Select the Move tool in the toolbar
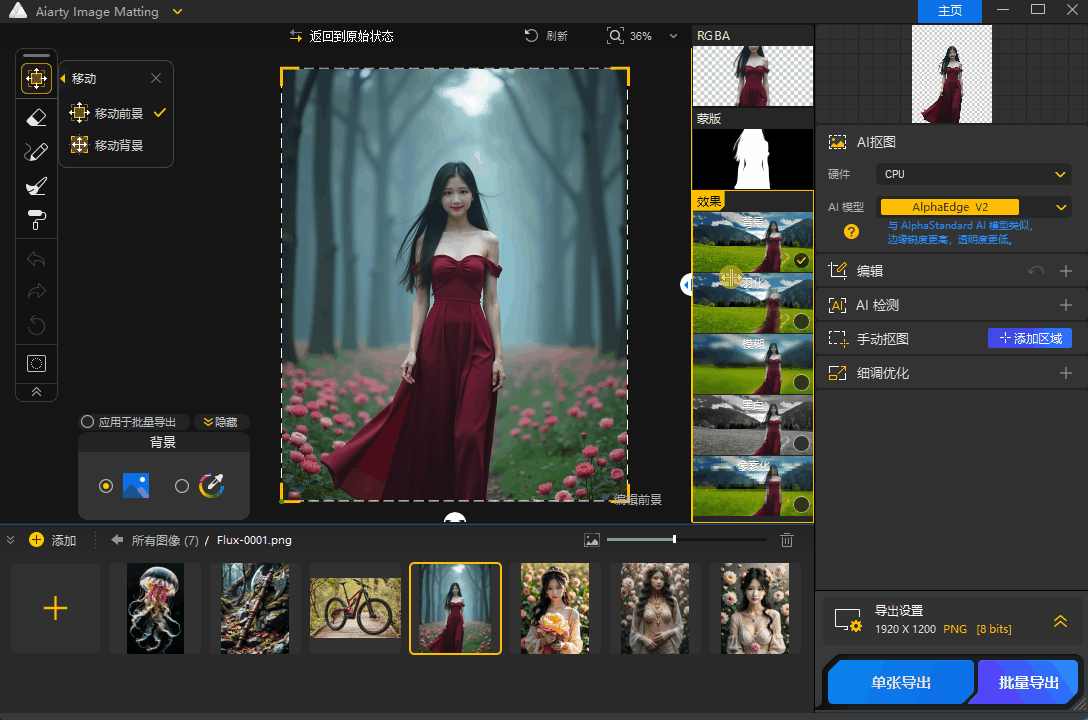 pyautogui.click(x=36, y=78)
